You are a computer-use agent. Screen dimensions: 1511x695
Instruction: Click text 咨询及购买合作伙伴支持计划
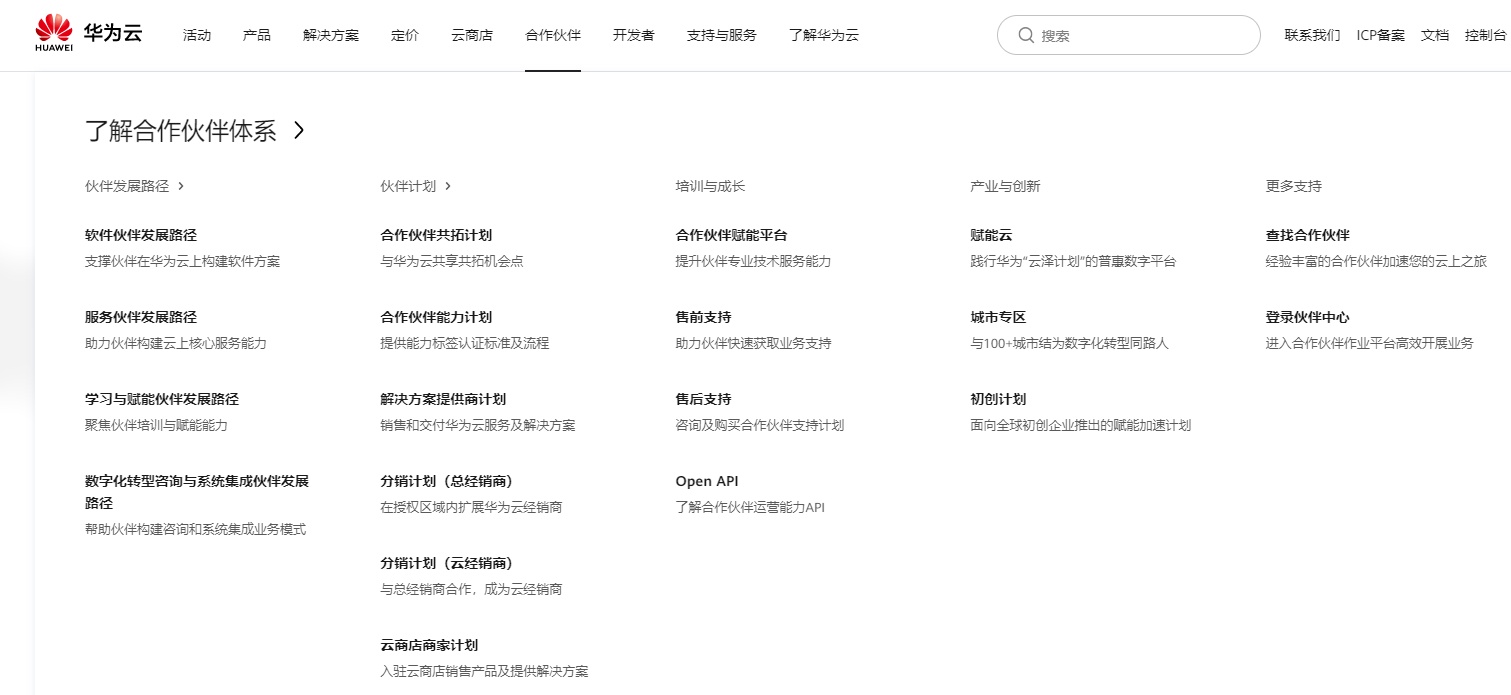tap(760, 425)
